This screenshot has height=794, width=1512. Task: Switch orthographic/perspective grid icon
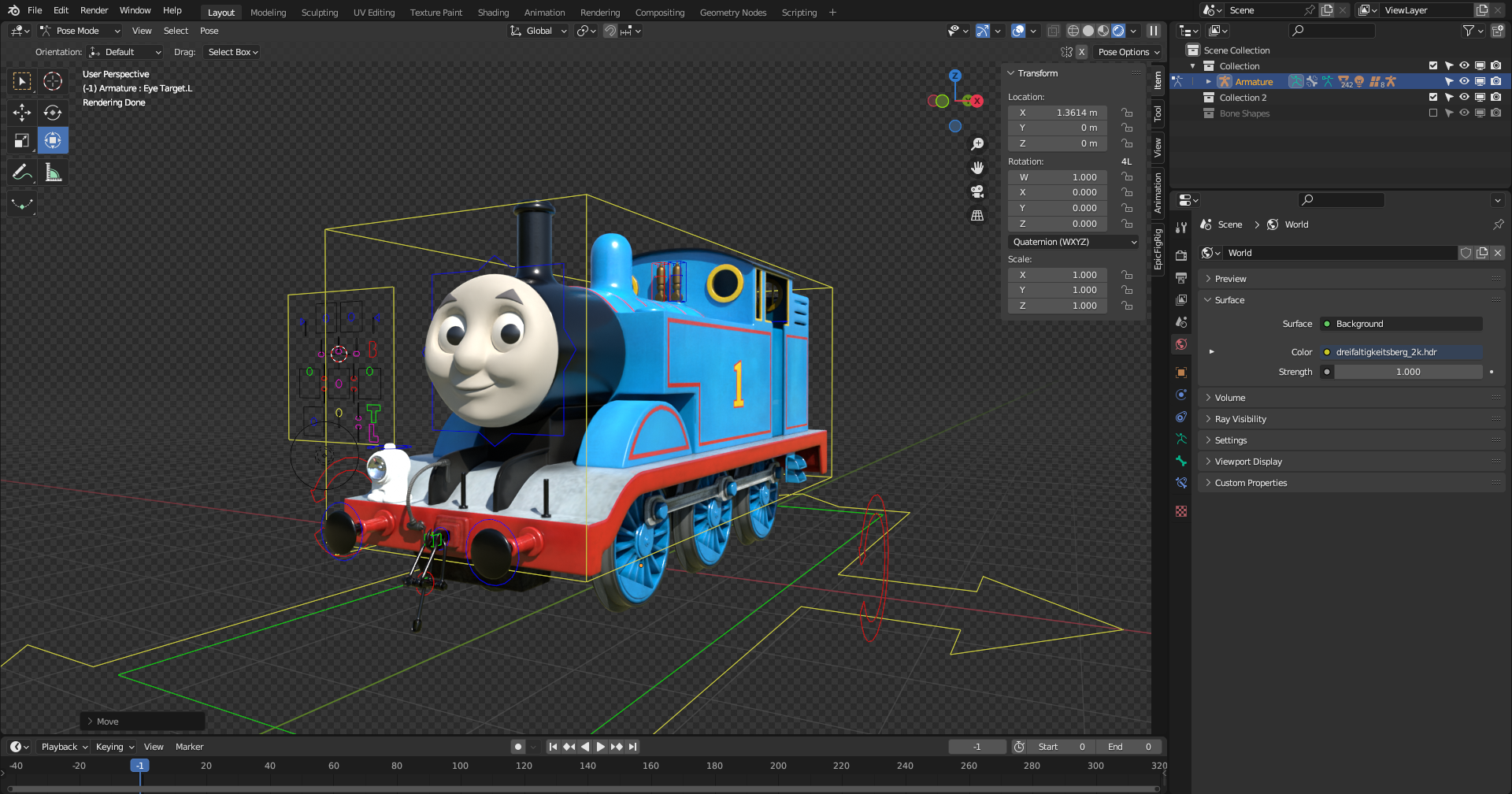coord(977,215)
